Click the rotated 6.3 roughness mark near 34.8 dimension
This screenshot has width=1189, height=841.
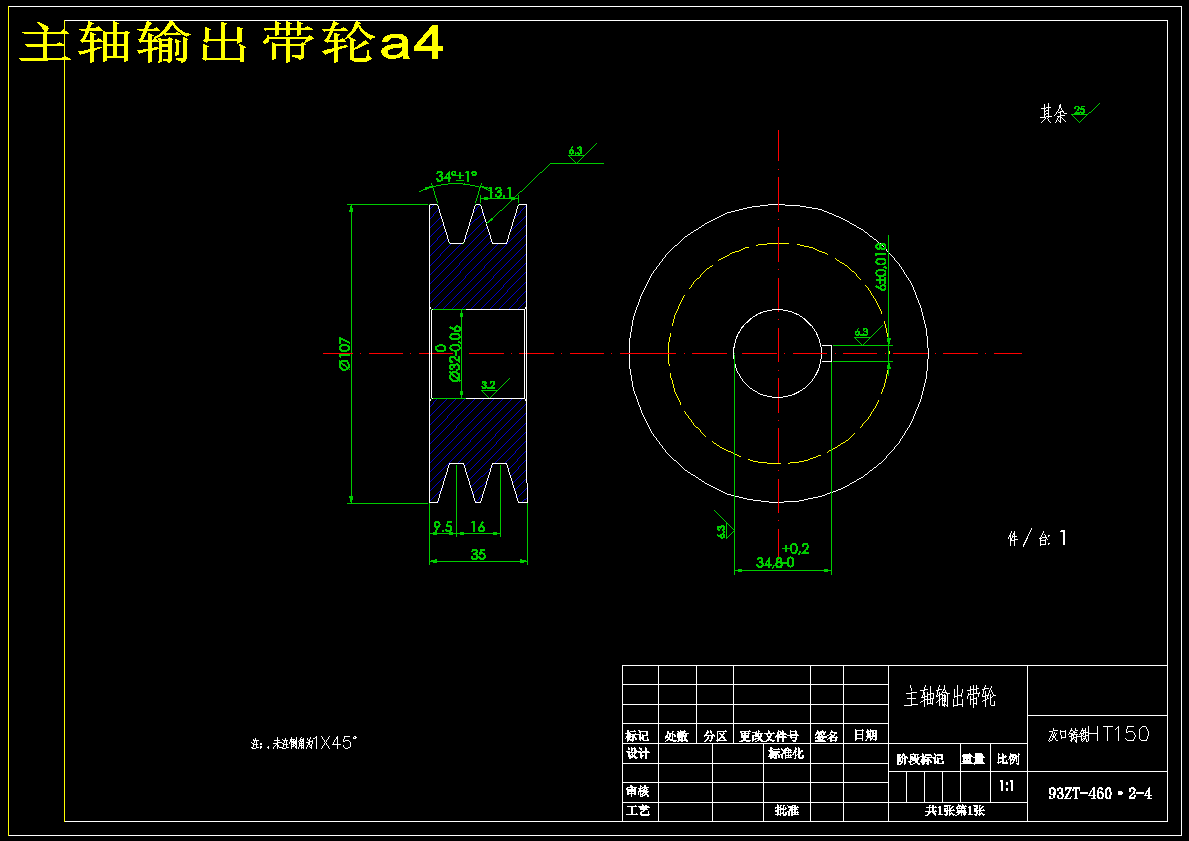[724, 529]
